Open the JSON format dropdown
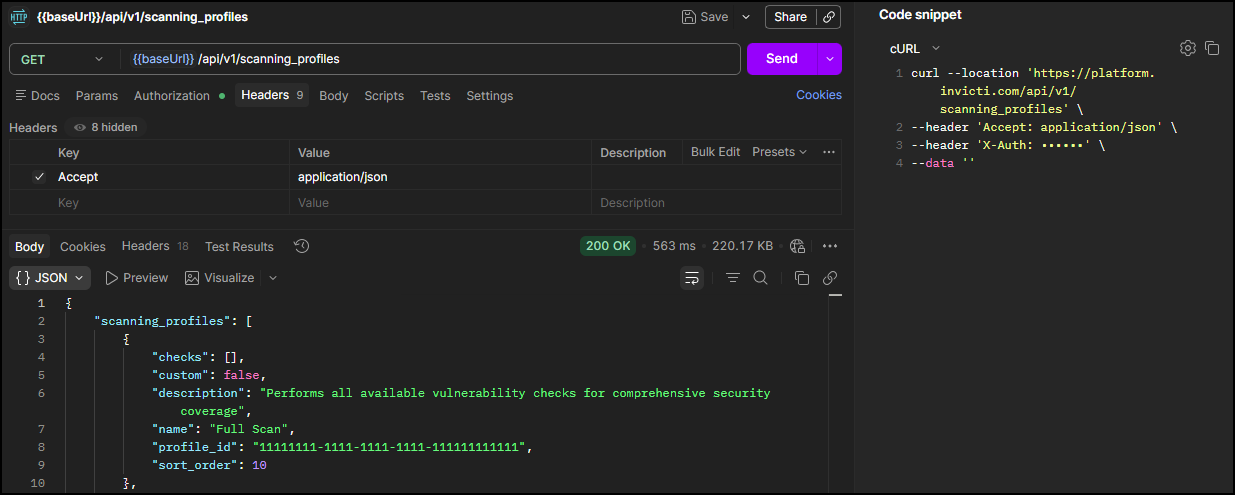This screenshot has height=495, width=1235. 51,278
